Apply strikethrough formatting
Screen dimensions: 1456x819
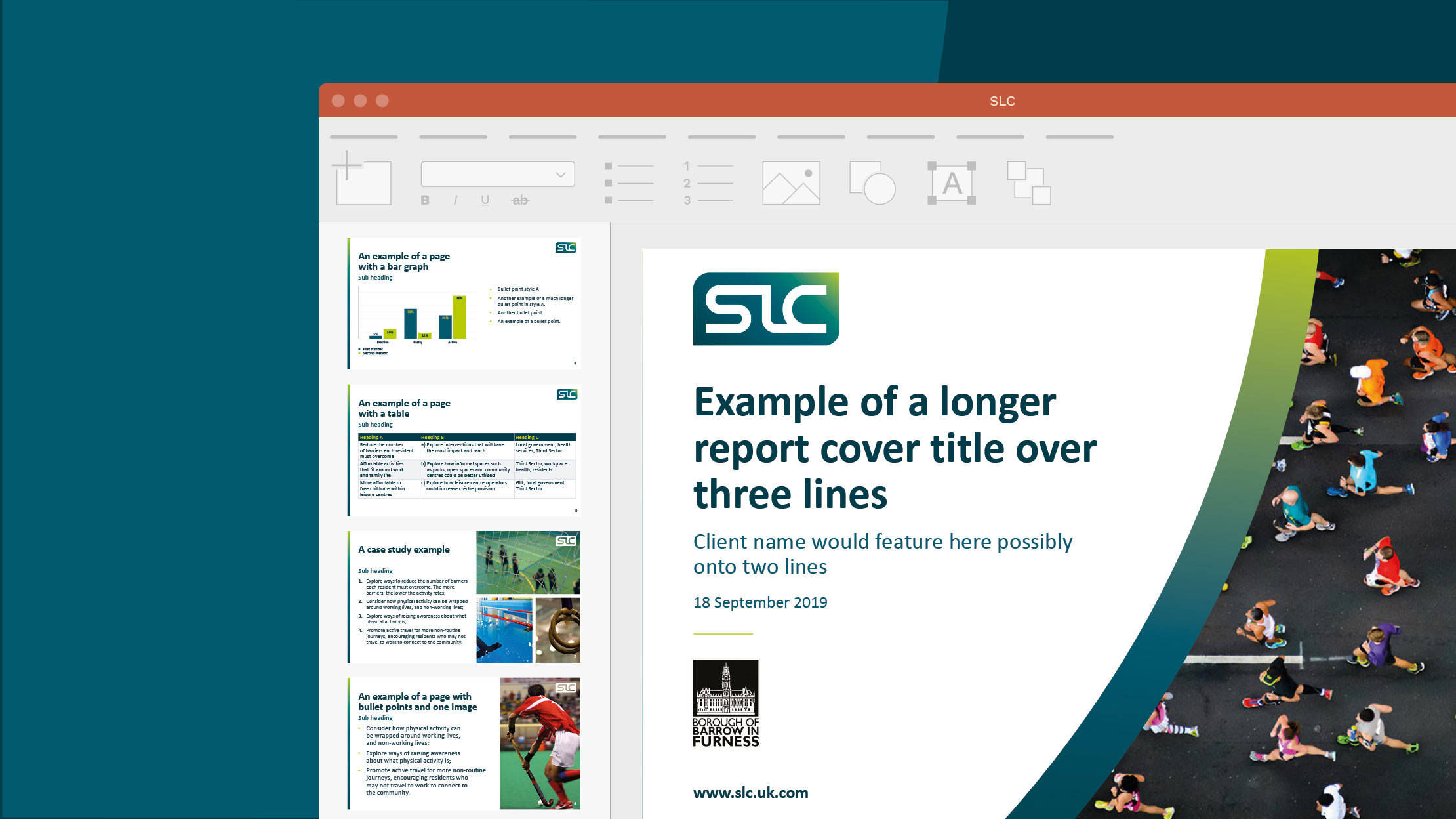pos(519,200)
